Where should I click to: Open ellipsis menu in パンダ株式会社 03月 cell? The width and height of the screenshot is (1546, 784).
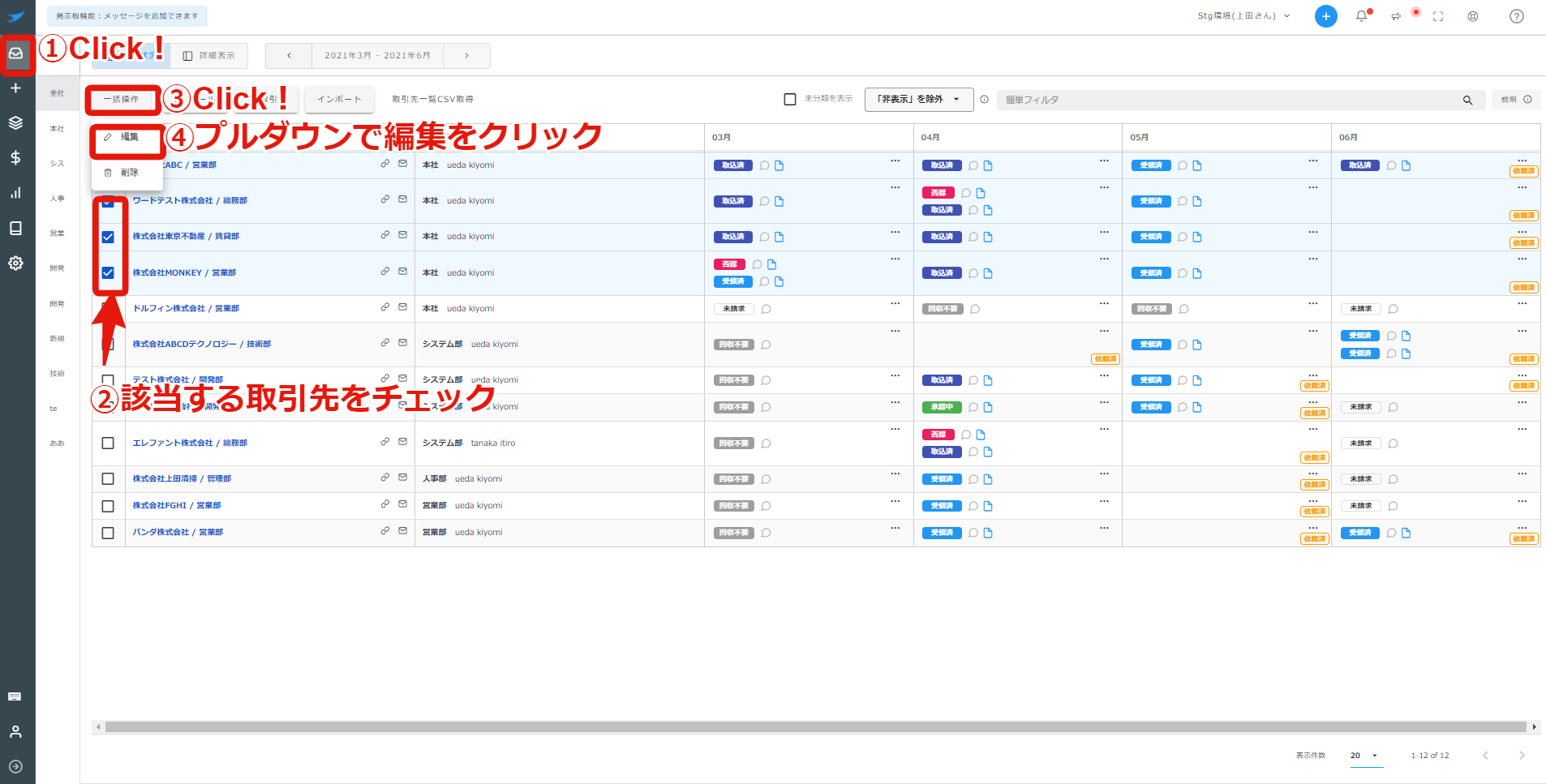[x=895, y=527]
